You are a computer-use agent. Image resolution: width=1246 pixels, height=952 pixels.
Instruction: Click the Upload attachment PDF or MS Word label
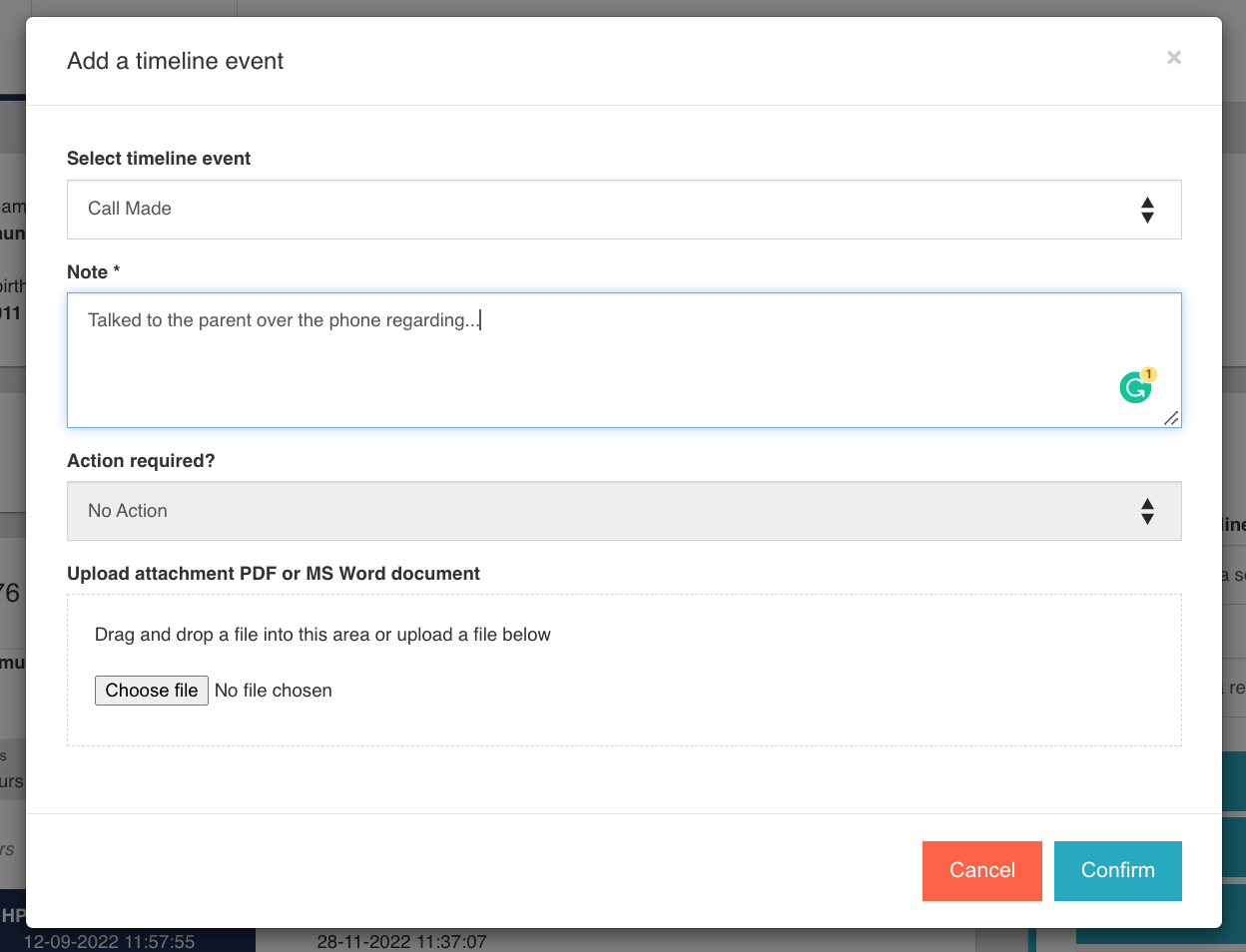point(274,574)
